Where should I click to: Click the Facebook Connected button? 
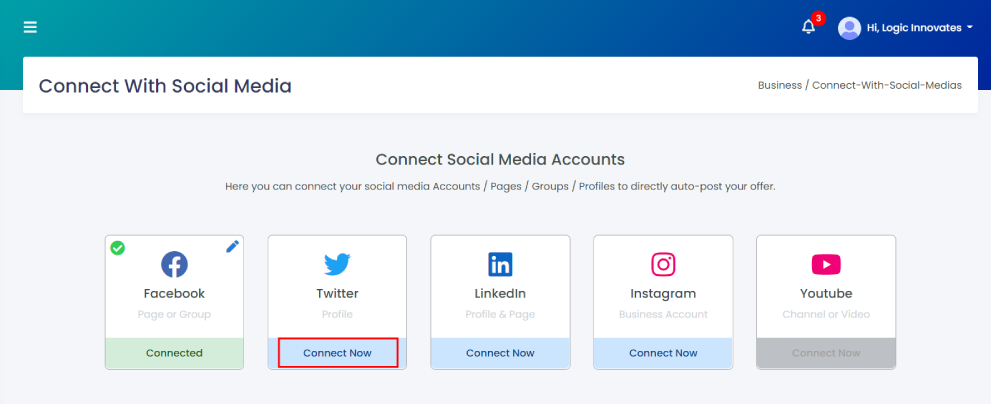pos(174,353)
